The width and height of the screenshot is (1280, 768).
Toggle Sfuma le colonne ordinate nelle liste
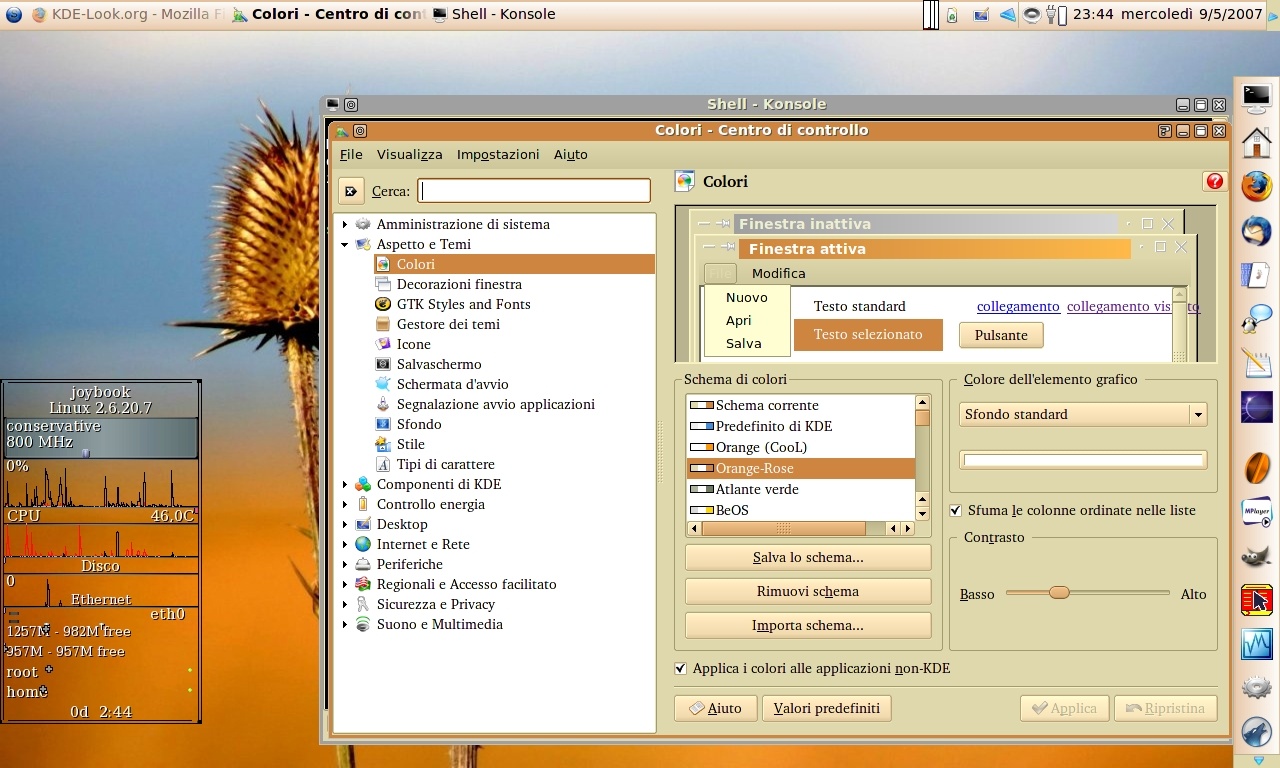956,510
